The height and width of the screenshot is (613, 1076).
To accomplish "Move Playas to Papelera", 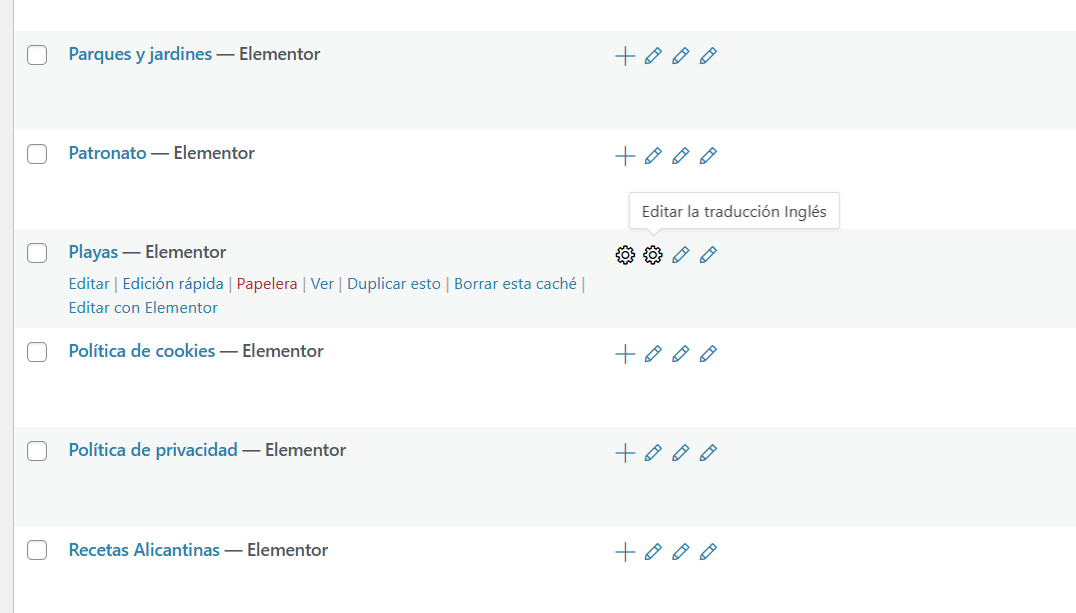I will (267, 284).
